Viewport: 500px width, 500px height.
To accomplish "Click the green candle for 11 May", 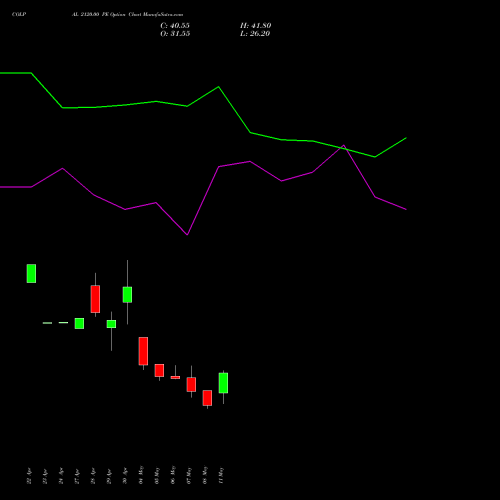I will pyautogui.click(x=223, y=383).
